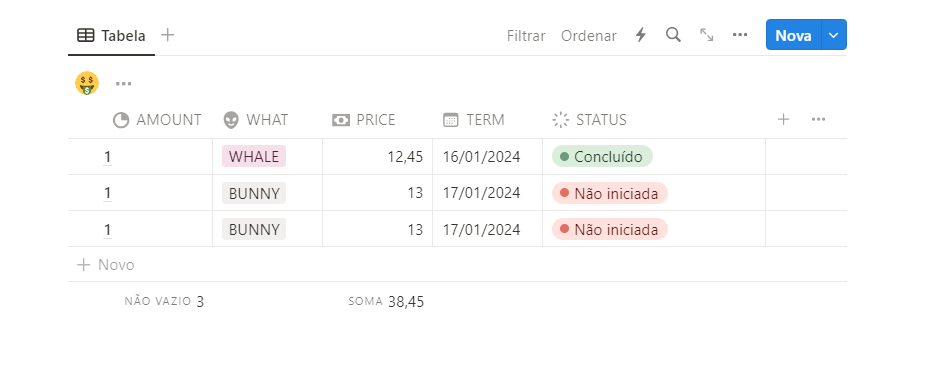Screen dimensions: 932x373
Task: Select the pink WHALE tag
Action: [x=254, y=157]
